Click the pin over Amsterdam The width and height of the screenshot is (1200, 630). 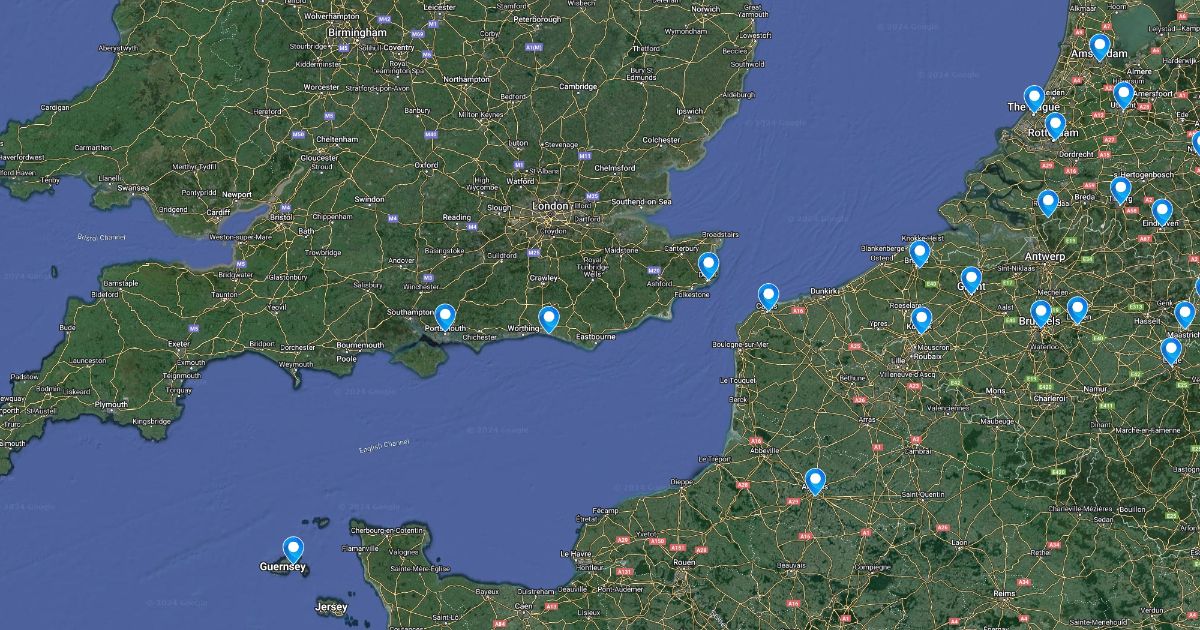click(1099, 47)
